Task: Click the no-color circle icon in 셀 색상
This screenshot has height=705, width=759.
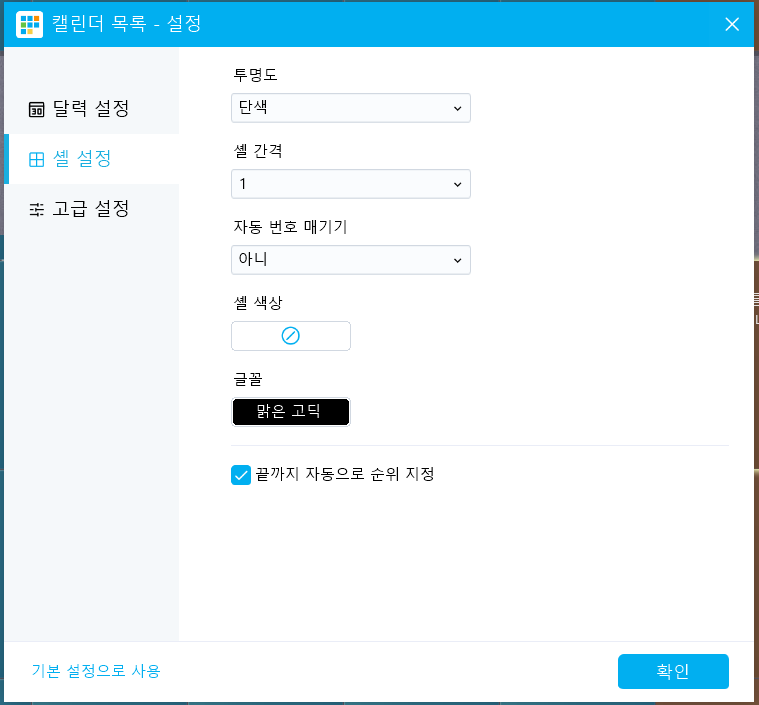Action: click(x=290, y=336)
